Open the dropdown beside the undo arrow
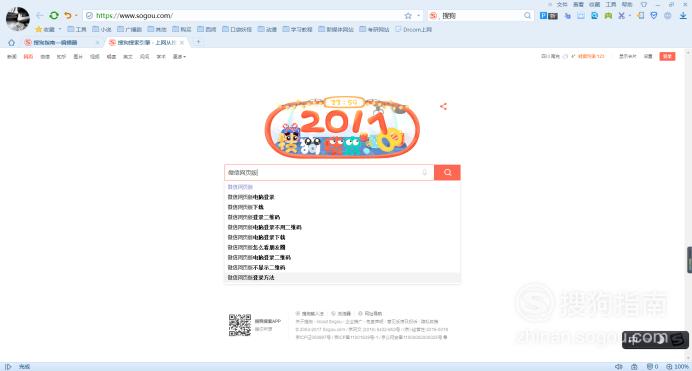Viewport: 692px width, 371px height. click(x=76, y=15)
